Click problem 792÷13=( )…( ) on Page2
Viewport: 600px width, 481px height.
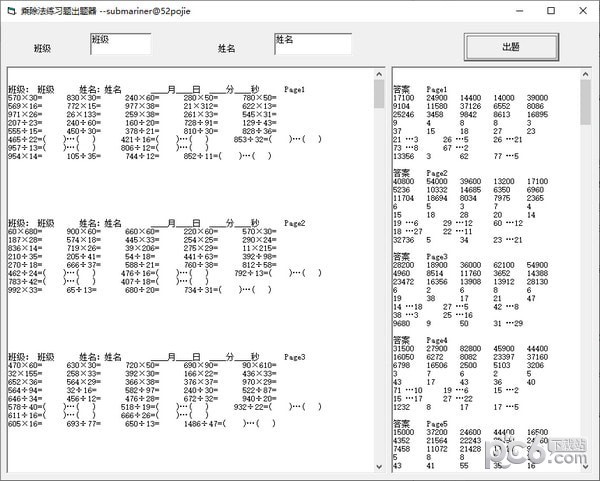pyautogui.click(x=277, y=273)
